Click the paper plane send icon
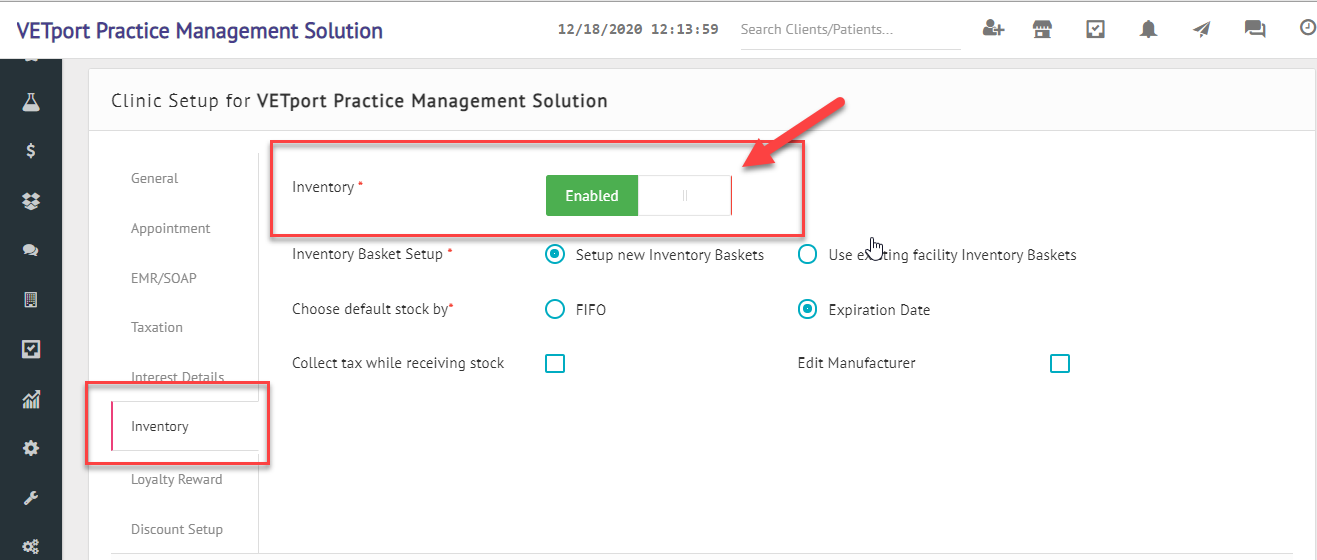 pyautogui.click(x=1202, y=29)
